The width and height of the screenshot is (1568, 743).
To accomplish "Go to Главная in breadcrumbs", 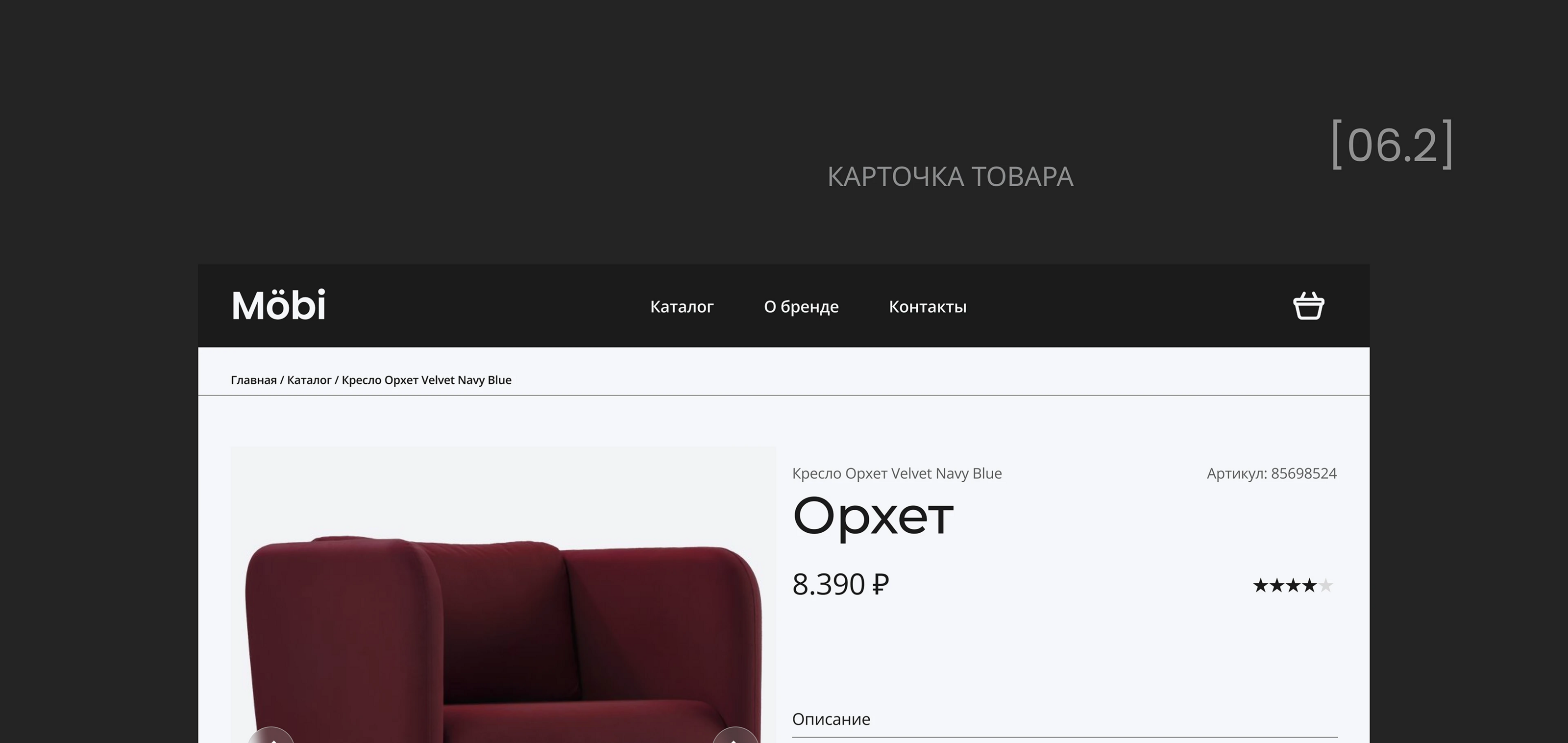I will coord(254,380).
